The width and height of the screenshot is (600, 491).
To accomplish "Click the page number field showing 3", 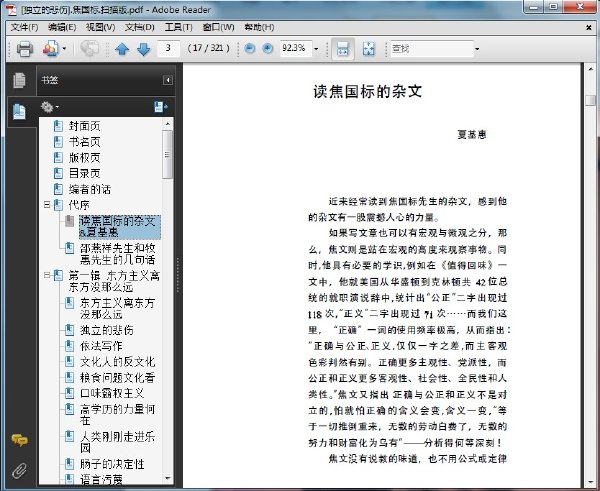I will 168,48.
